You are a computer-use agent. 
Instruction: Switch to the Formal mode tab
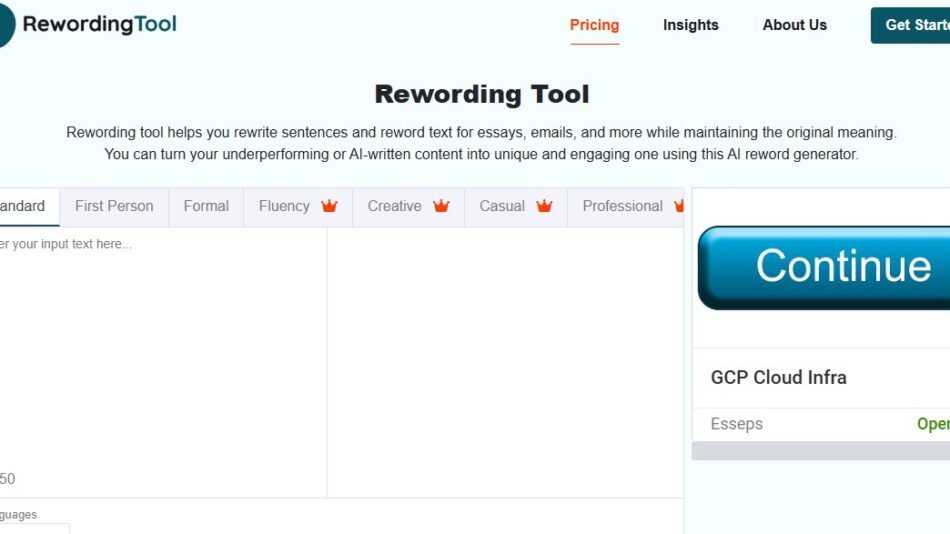[206, 207]
